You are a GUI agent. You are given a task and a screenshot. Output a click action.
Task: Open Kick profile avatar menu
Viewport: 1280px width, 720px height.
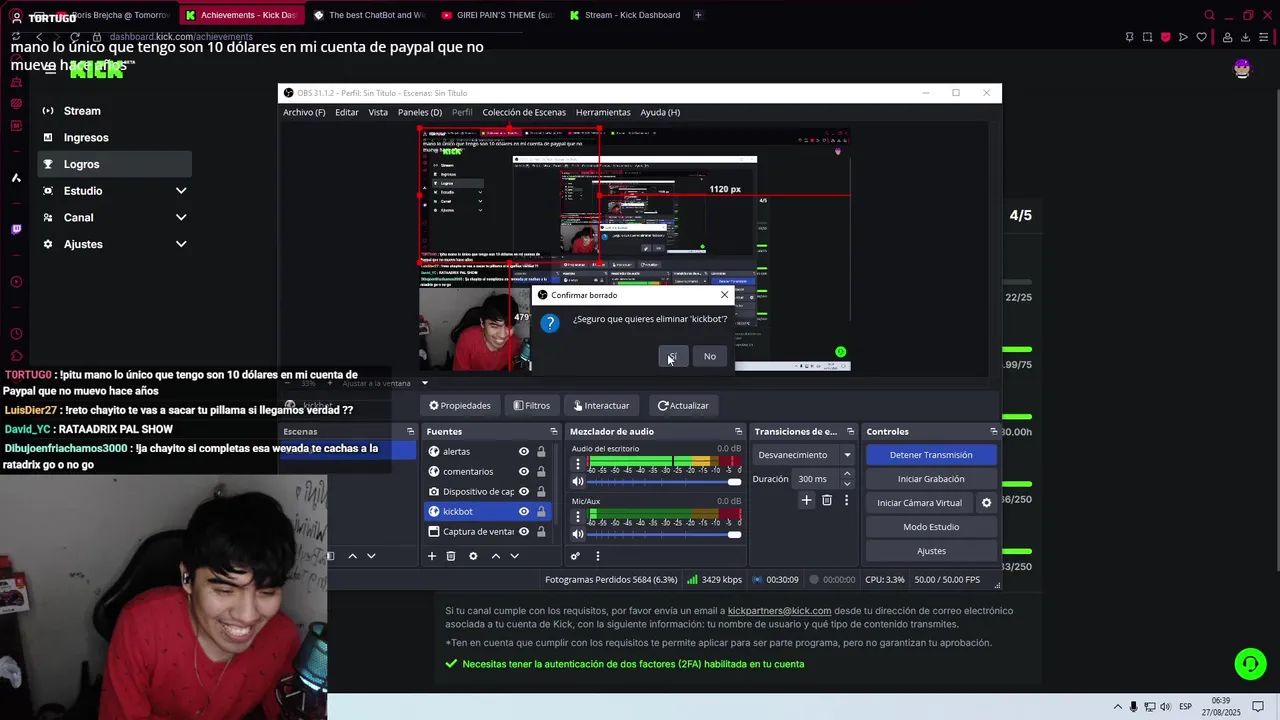[1242, 69]
